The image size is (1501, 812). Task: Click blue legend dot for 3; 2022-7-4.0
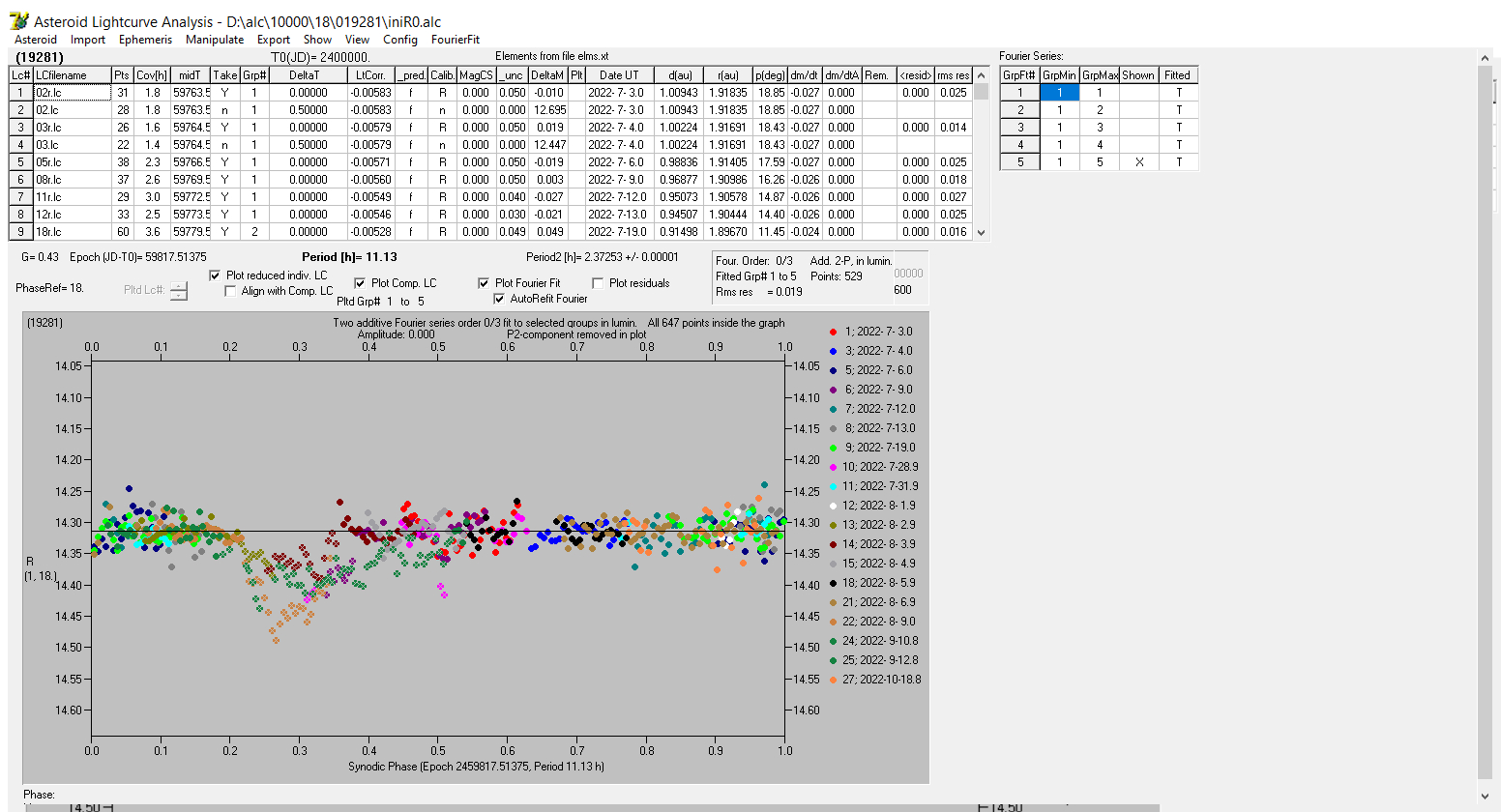tap(833, 351)
